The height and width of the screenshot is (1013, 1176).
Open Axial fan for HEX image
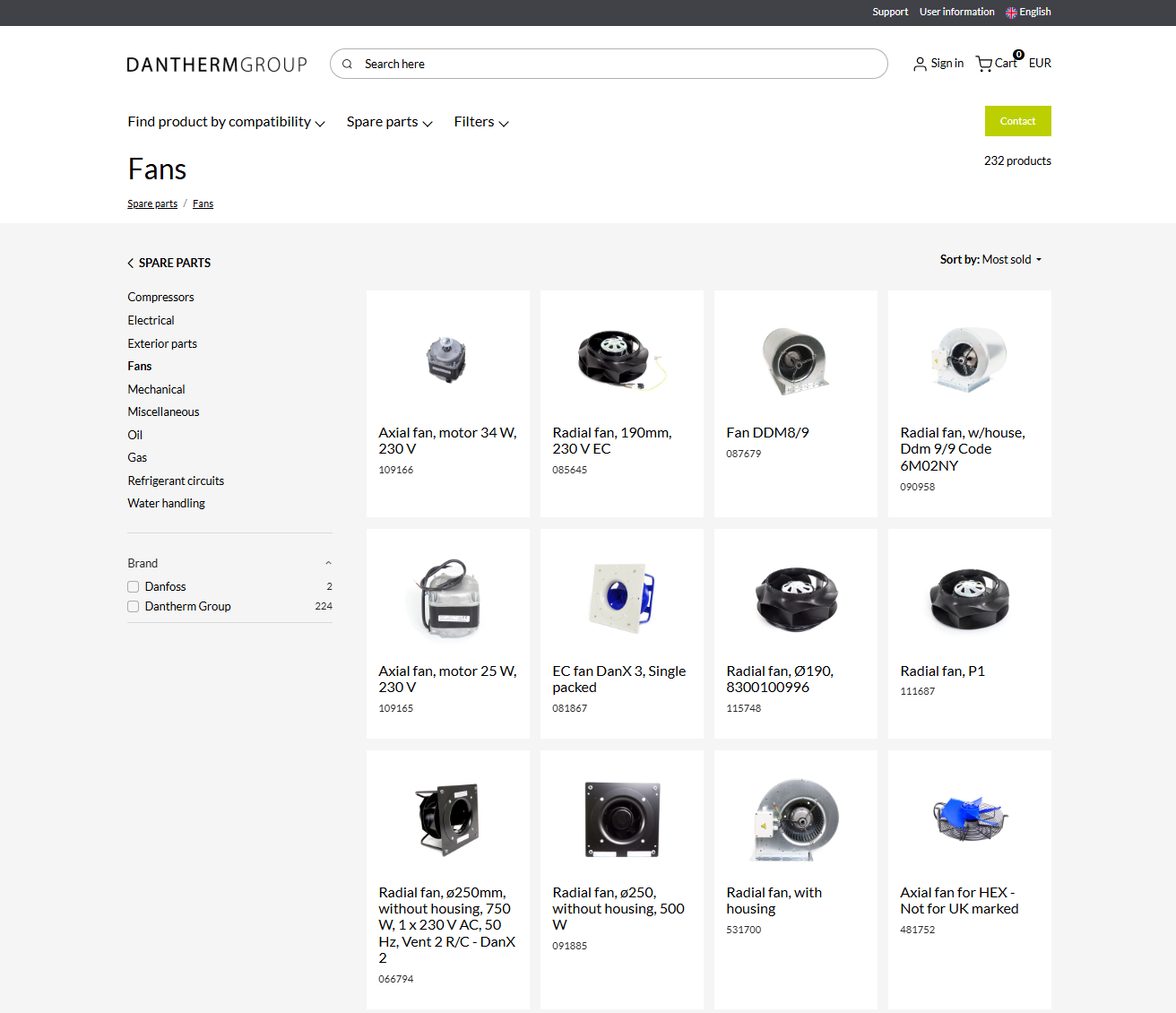[969, 819]
